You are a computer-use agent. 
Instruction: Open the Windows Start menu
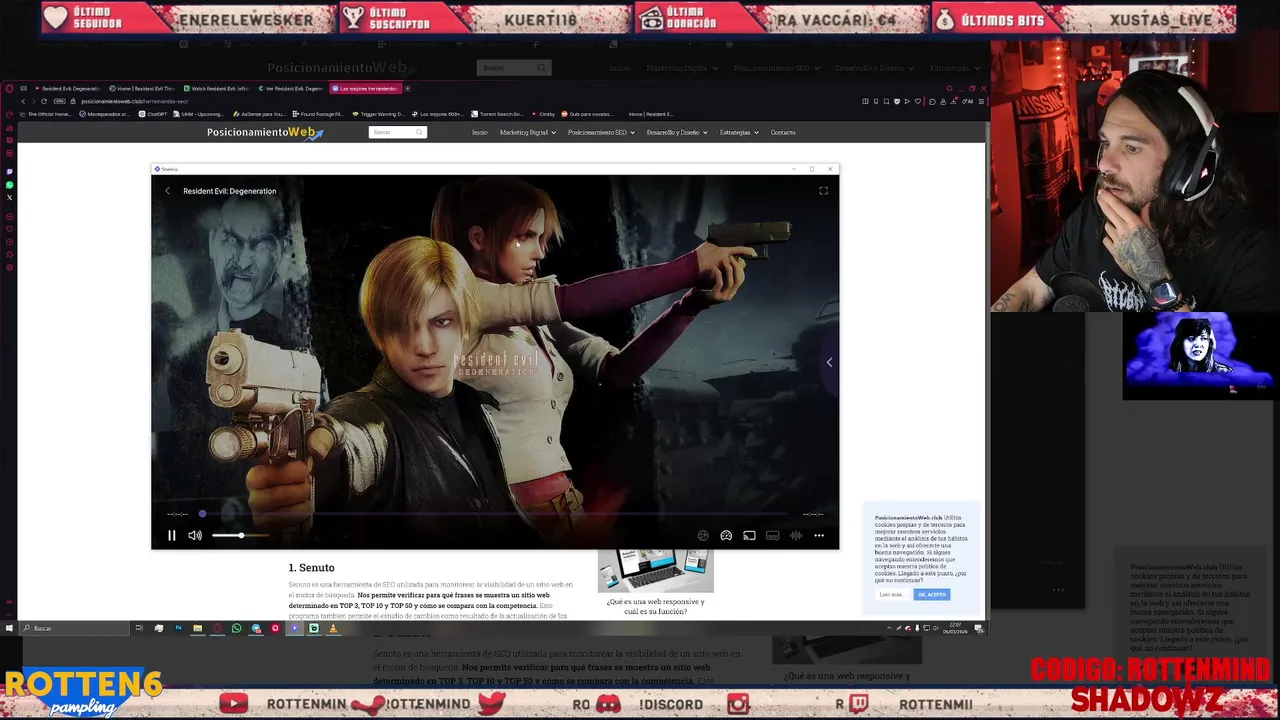[9, 628]
